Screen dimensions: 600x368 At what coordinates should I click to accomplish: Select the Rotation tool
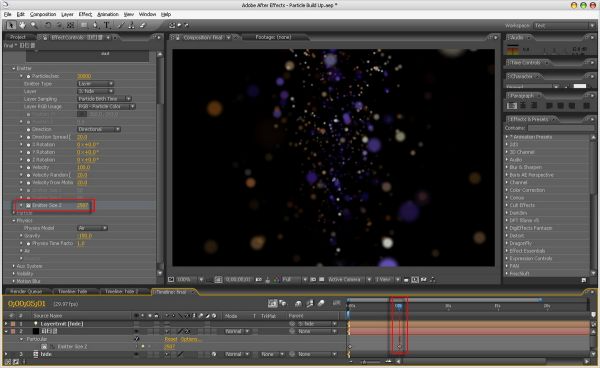(48, 25)
